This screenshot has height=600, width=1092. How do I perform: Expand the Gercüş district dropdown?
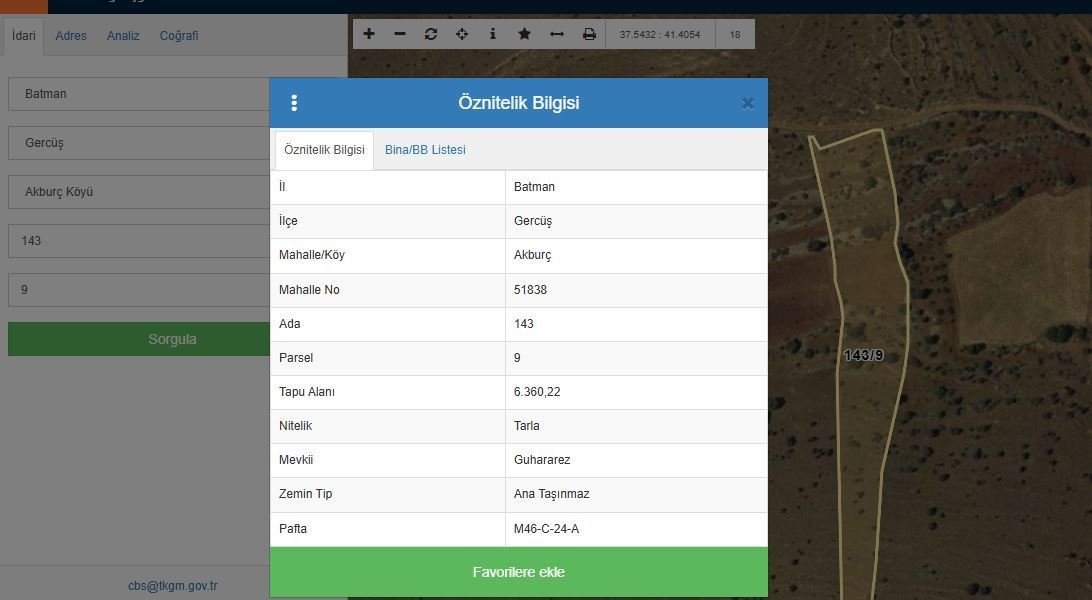140,143
